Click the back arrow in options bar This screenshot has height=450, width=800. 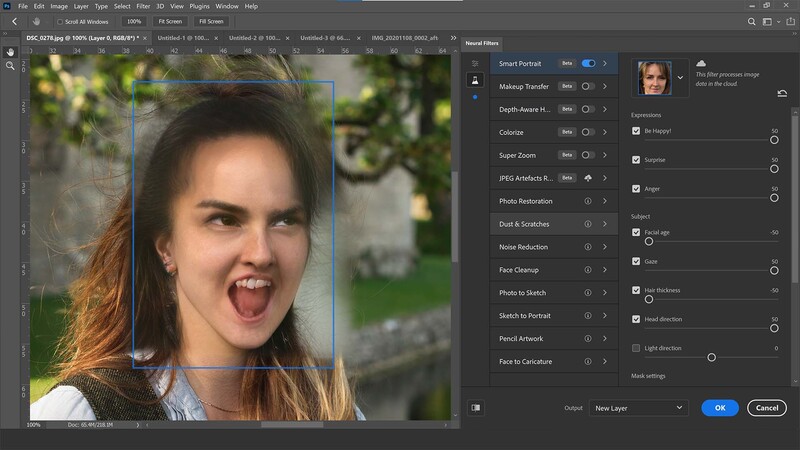[x=14, y=21]
